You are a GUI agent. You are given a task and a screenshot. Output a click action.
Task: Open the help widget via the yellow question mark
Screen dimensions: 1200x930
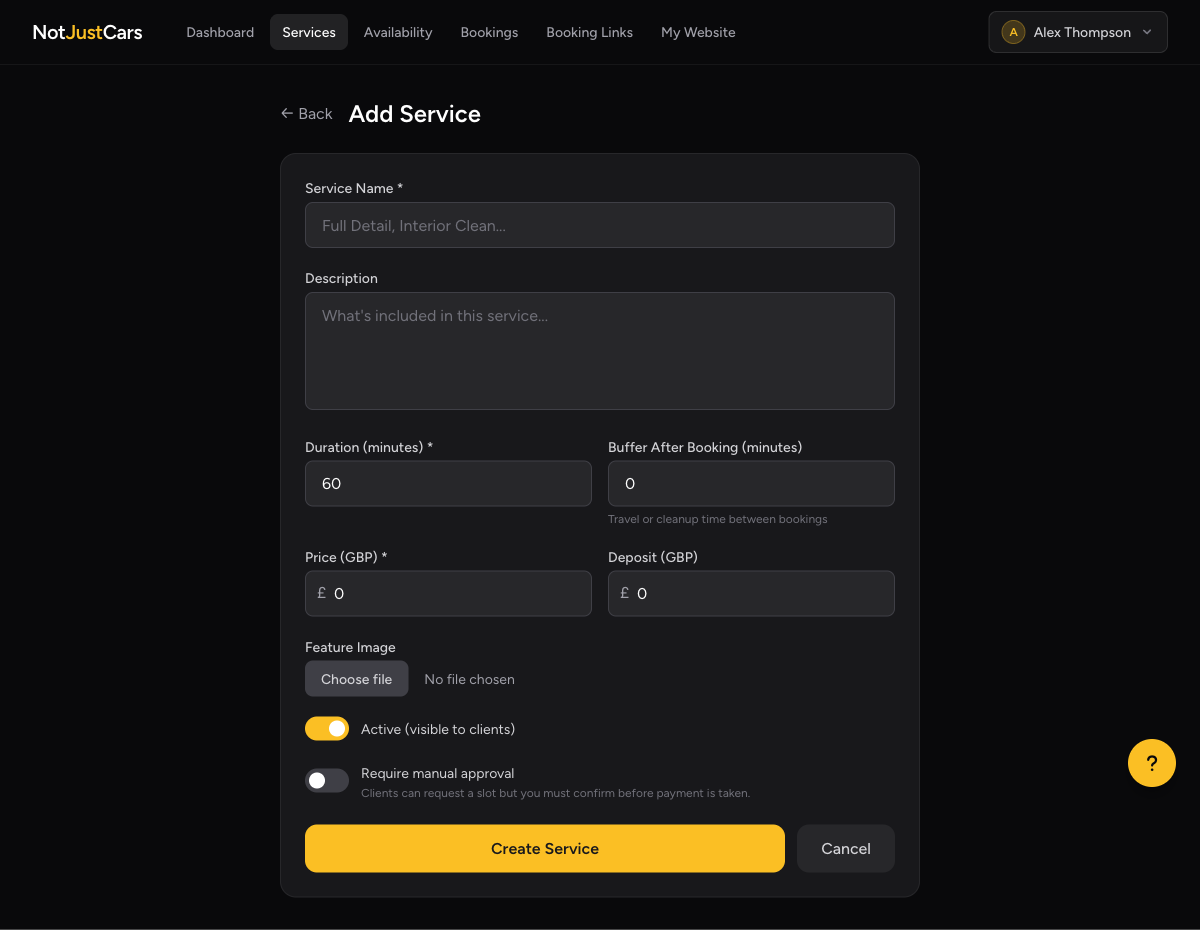click(1151, 763)
